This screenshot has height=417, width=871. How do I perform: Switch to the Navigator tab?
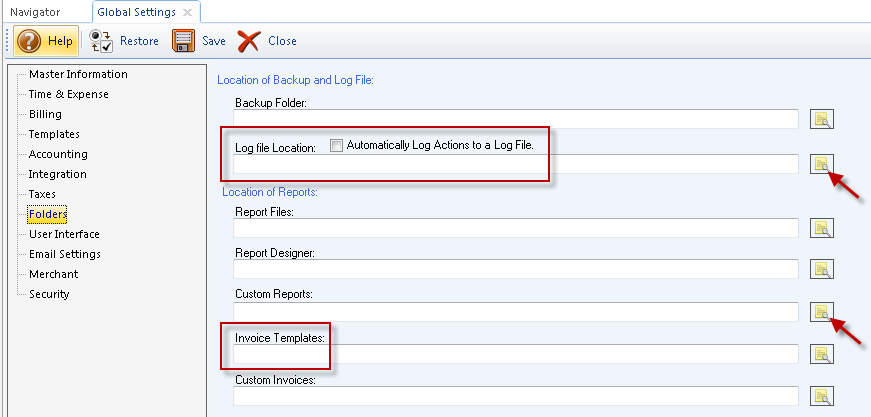click(35, 12)
